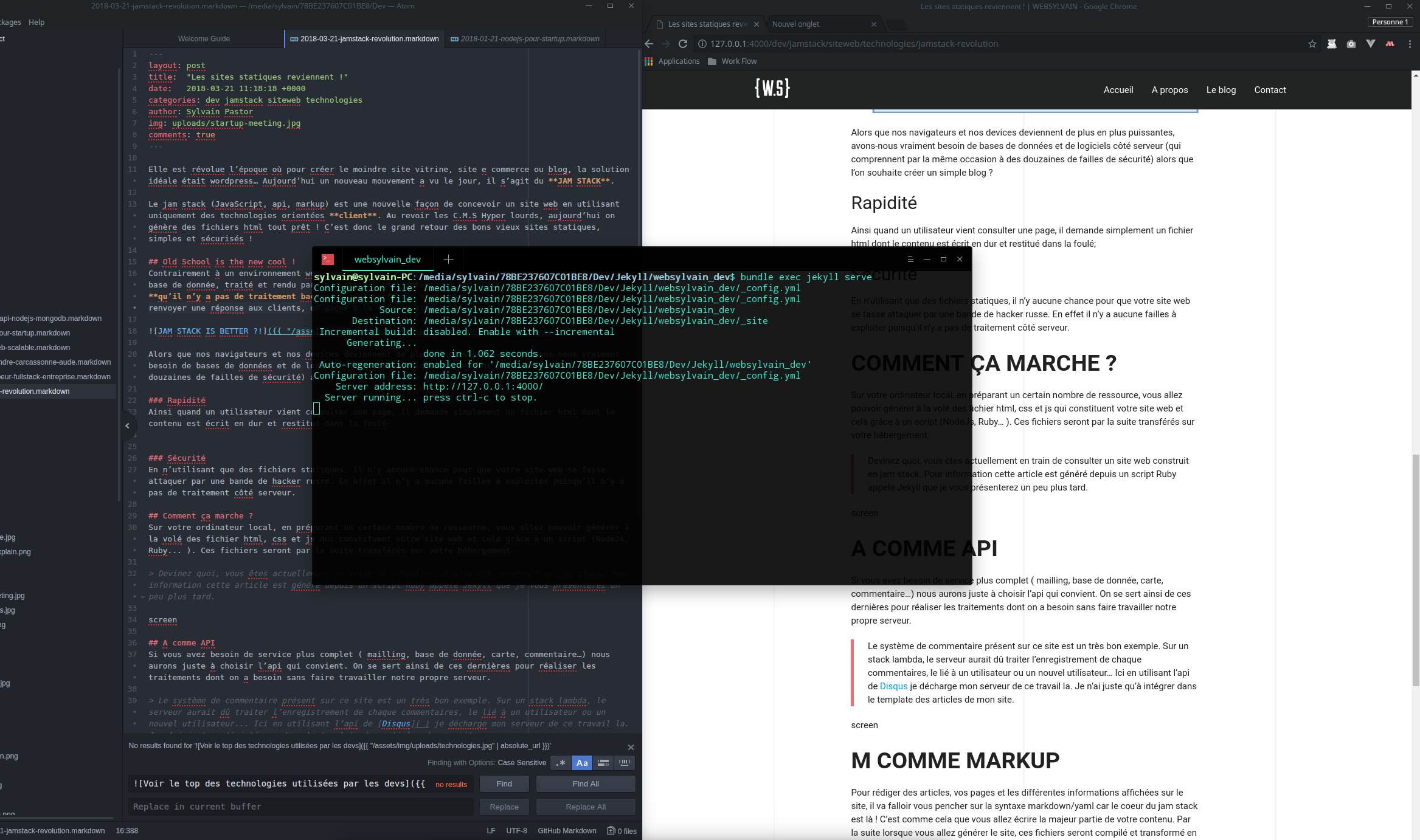The image size is (1420, 840).
Task: Click the W.S site logo
Action: pos(772,89)
